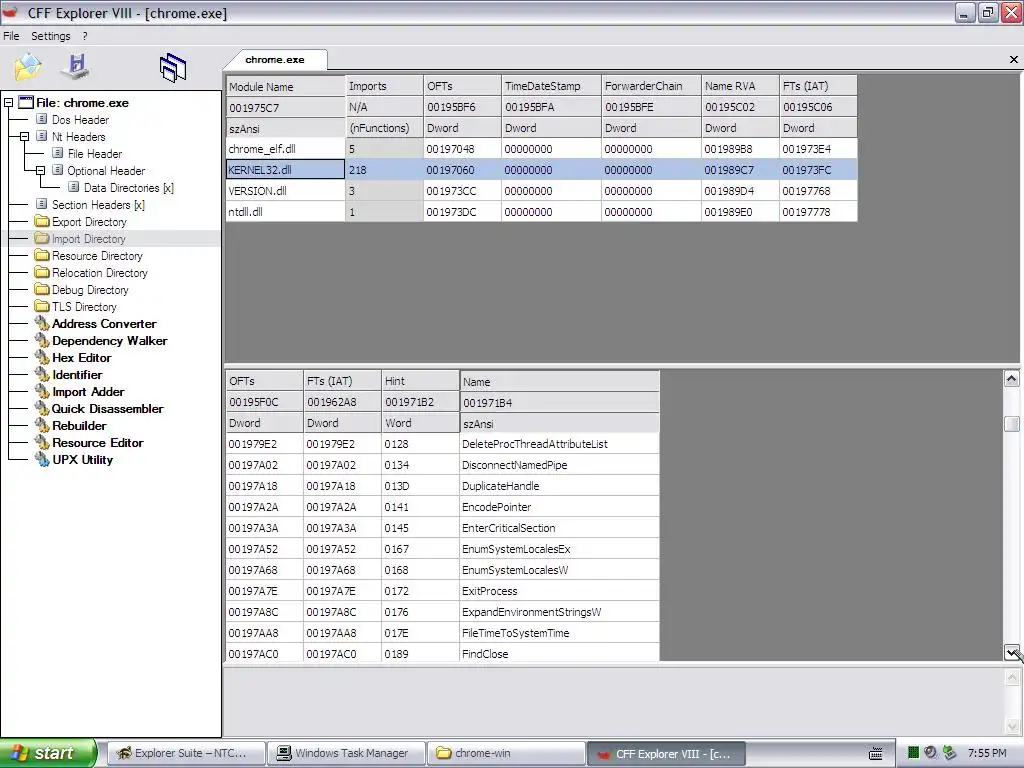
Task: Collapse the Optional Header tree node
Action: (40, 170)
